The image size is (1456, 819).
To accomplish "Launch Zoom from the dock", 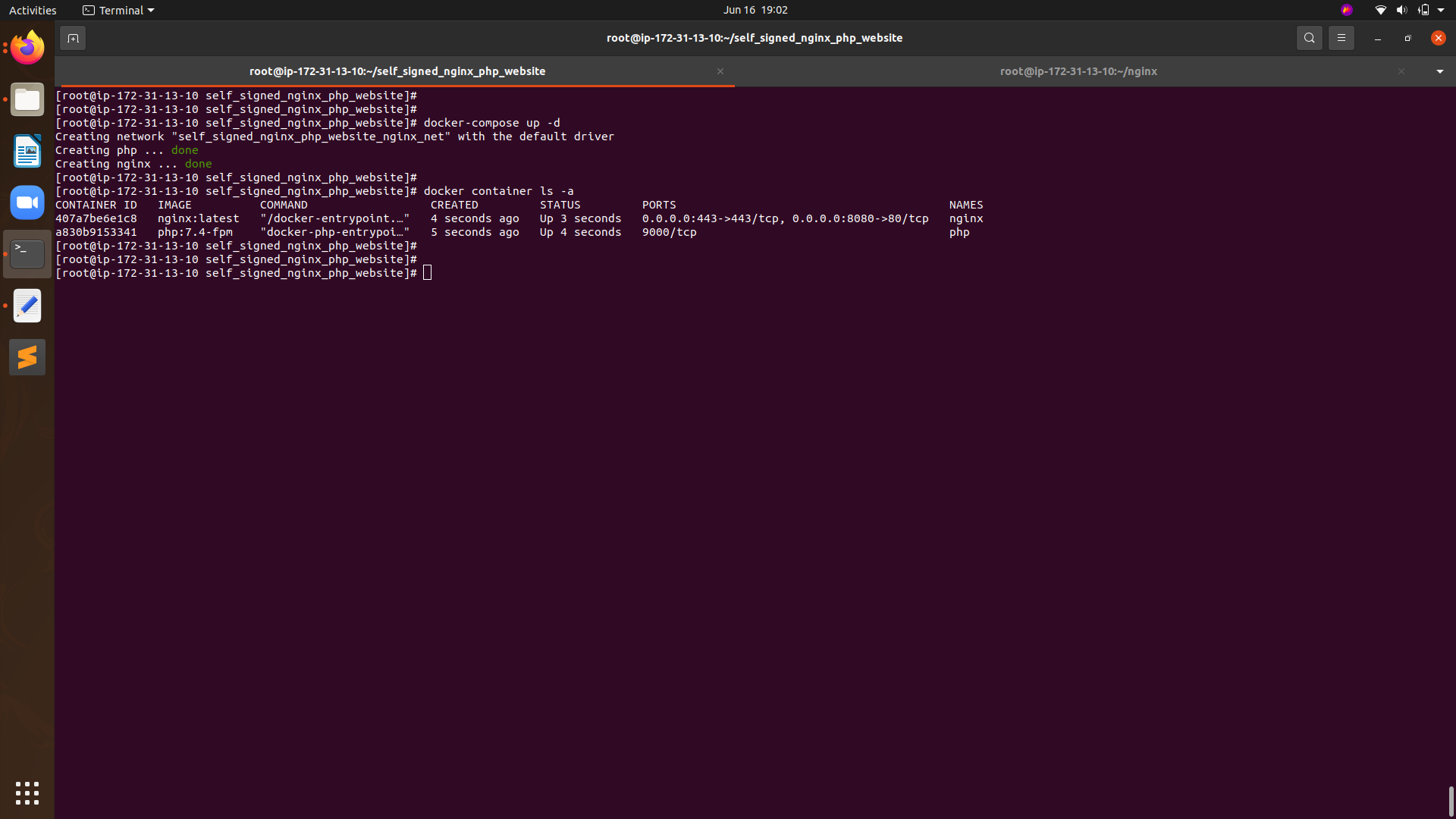I will tap(27, 202).
